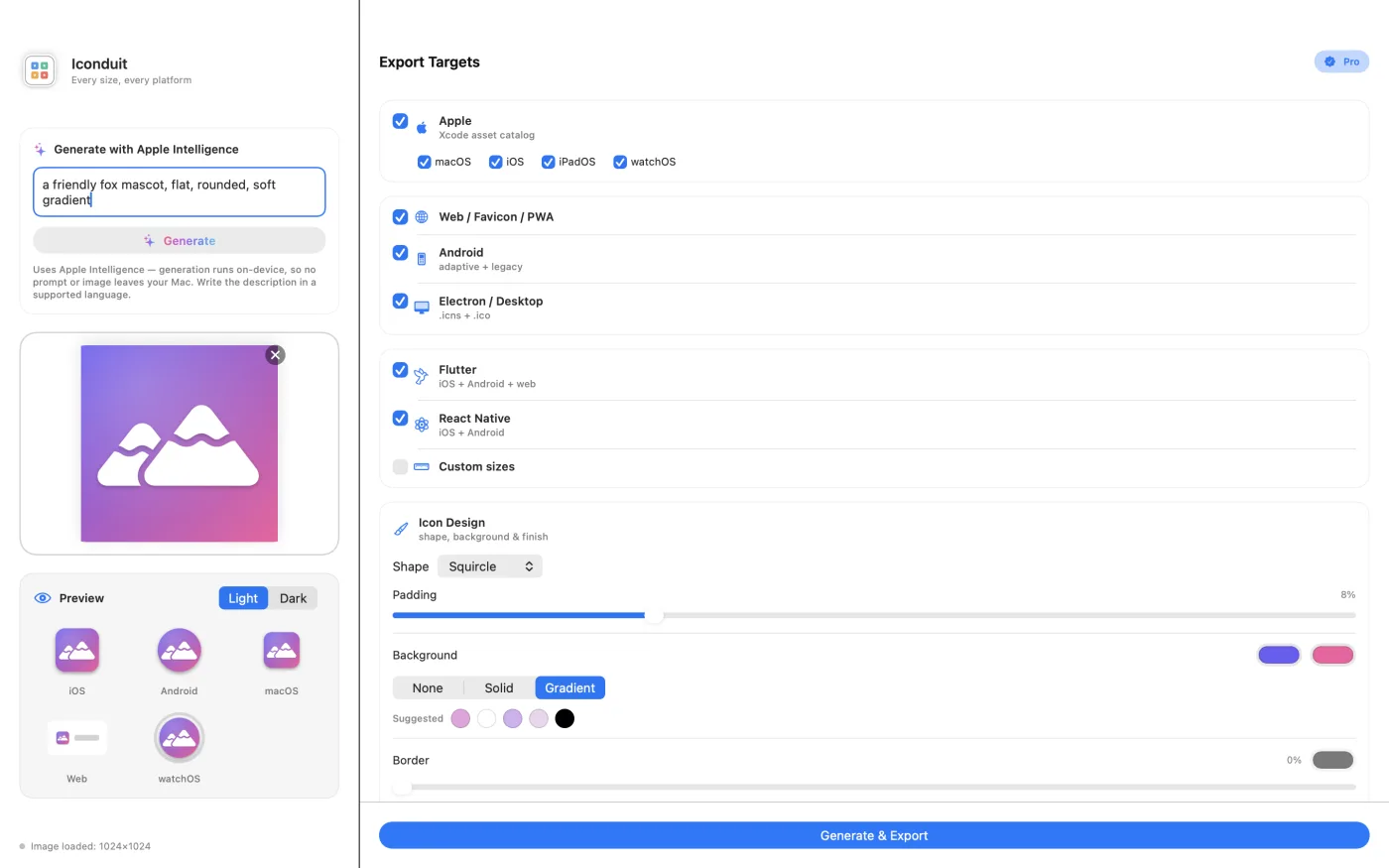Click the Iconduit app logo icon
Viewport: 1389px width, 868px height.
(x=40, y=70)
